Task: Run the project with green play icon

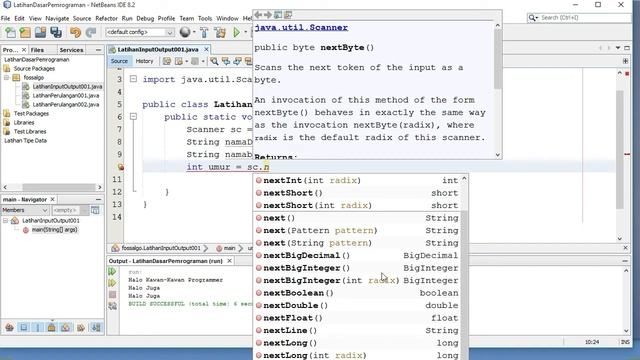Action: coord(236,32)
